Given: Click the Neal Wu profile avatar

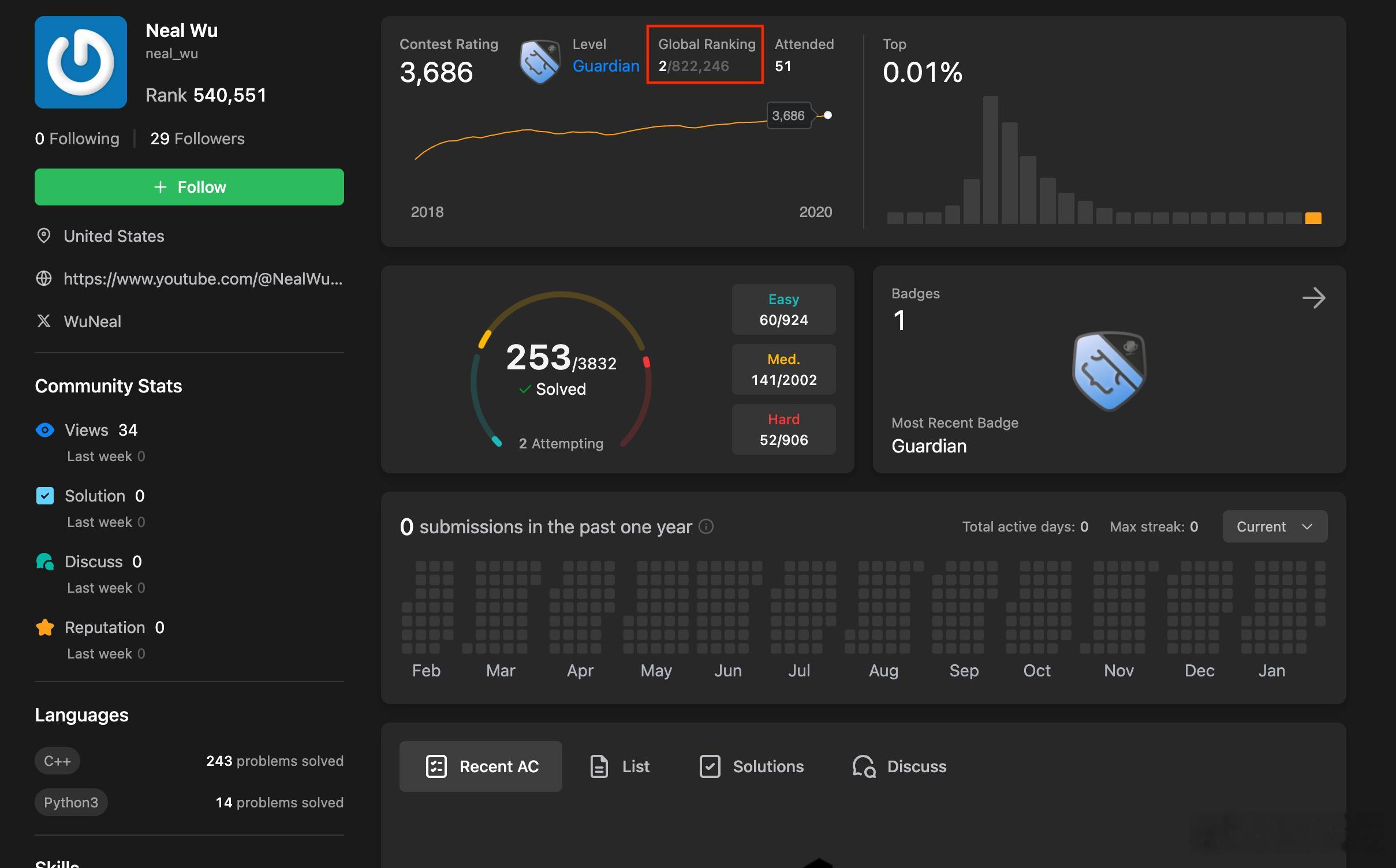Looking at the screenshot, I should (x=81, y=62).
